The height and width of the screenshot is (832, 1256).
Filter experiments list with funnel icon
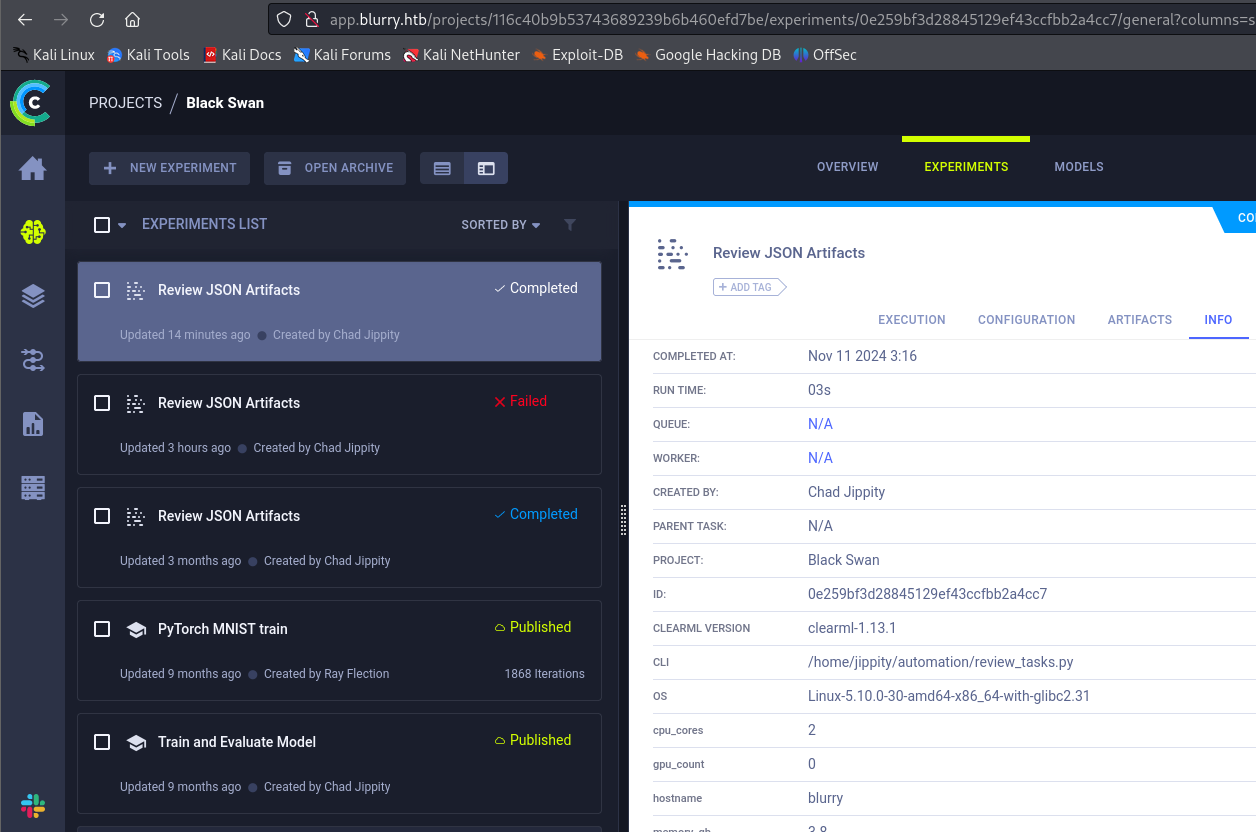pyautogui.click(x=570, y=225)
